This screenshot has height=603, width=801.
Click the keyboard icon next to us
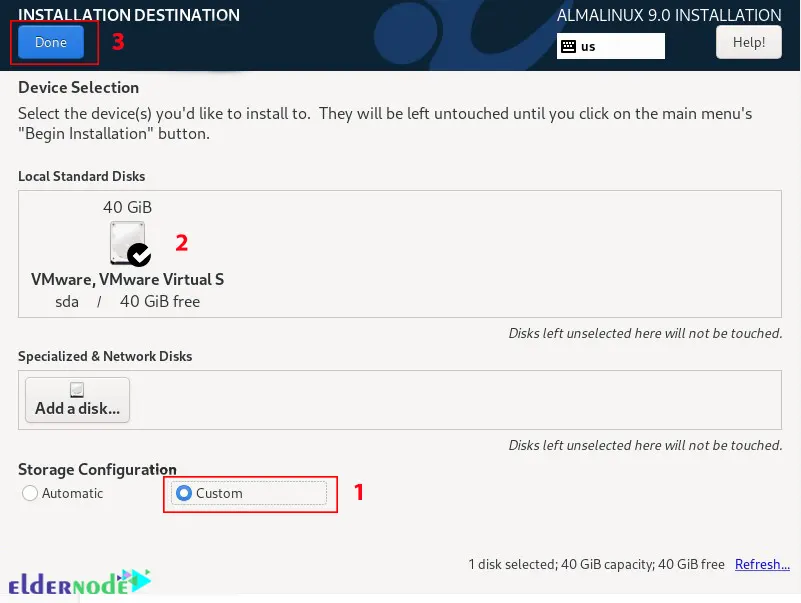[x=568, y=47]
